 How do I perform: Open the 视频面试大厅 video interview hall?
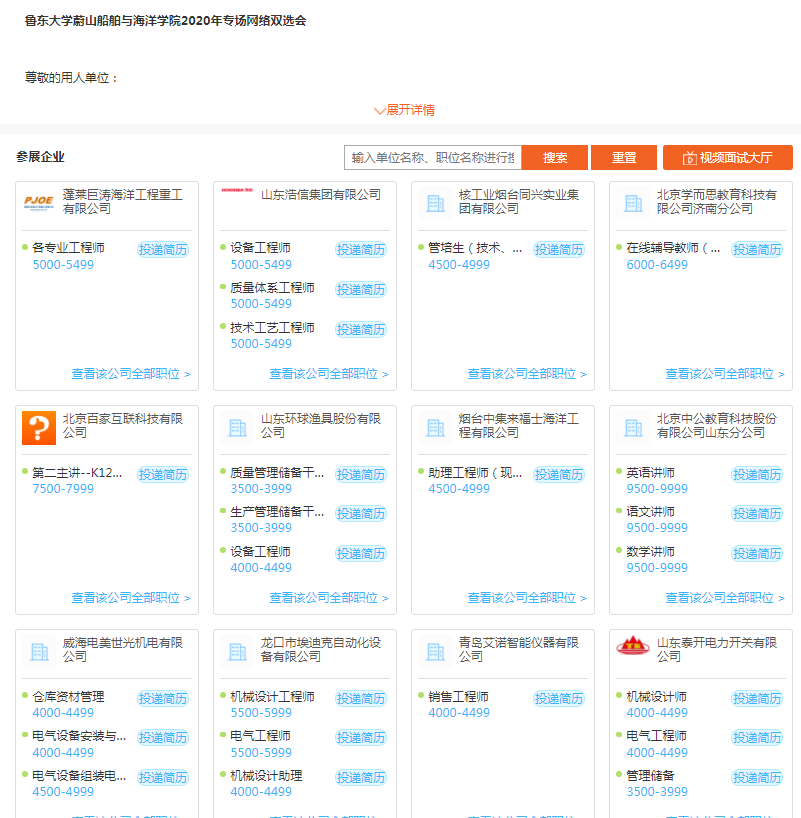727,158
